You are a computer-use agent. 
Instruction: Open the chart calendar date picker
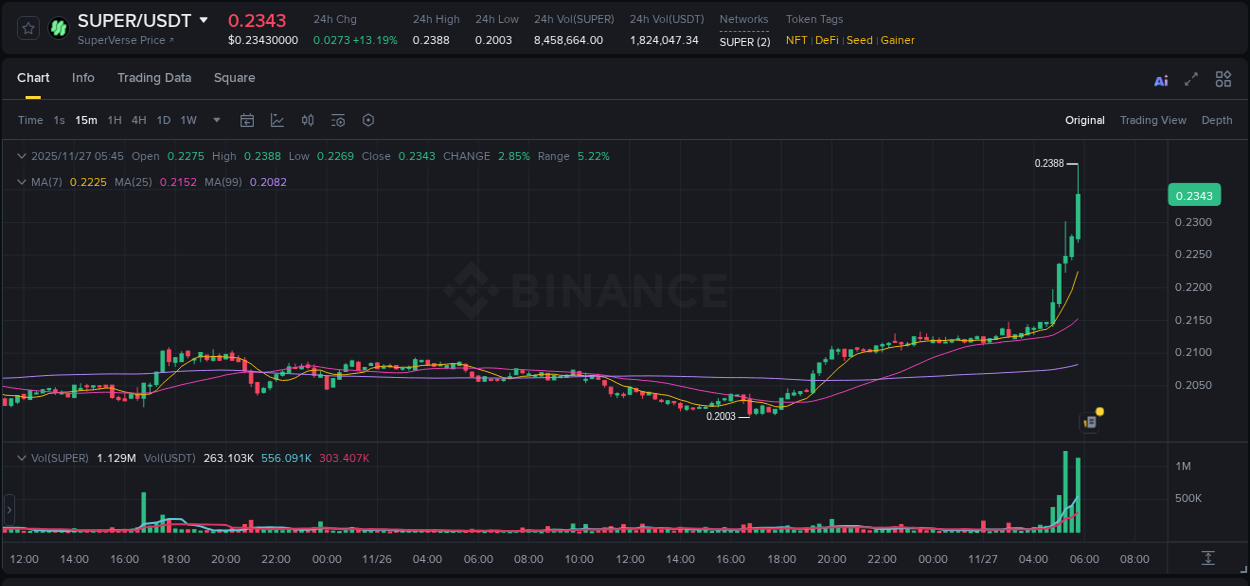click(x=247, y=120)
